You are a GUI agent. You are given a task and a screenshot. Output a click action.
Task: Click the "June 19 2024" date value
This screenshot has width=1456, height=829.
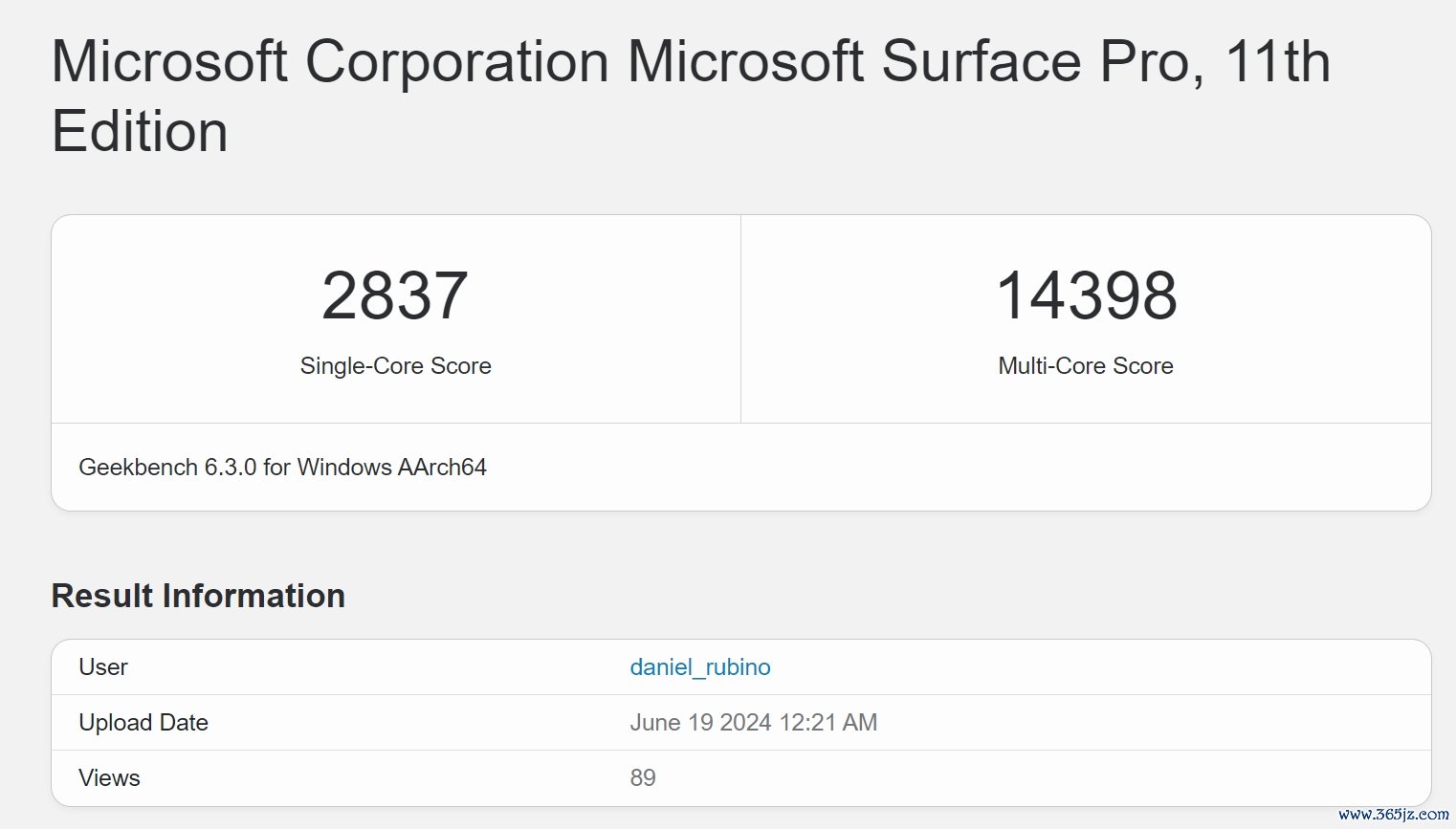click(700, 723)
